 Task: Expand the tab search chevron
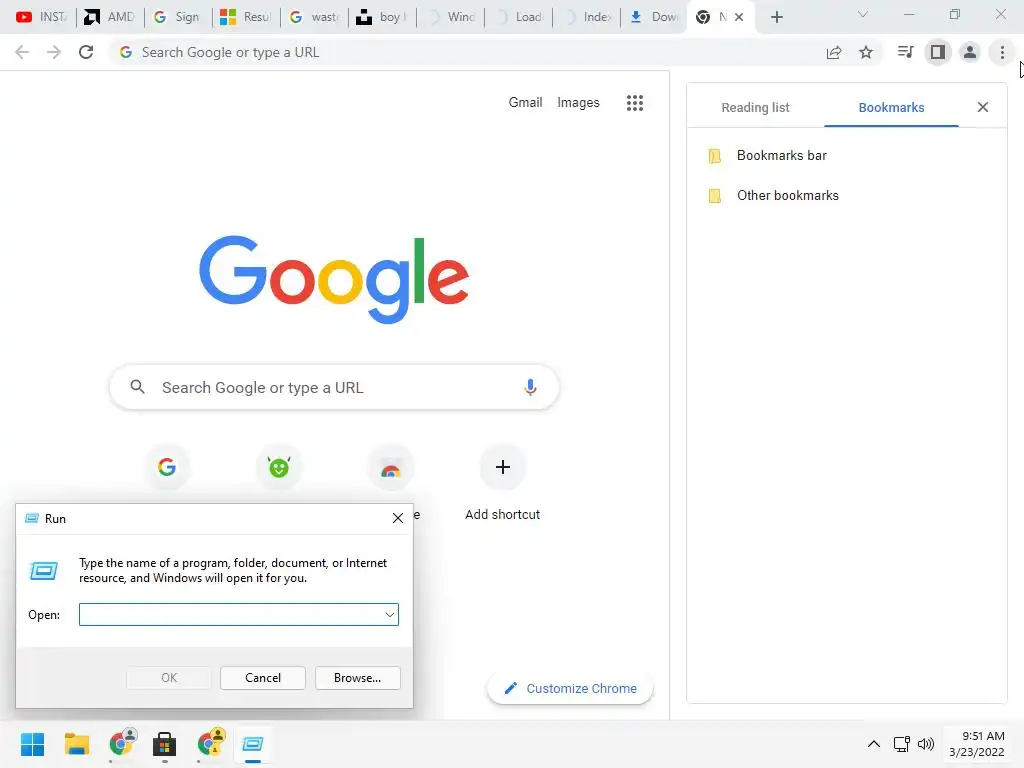863,14
